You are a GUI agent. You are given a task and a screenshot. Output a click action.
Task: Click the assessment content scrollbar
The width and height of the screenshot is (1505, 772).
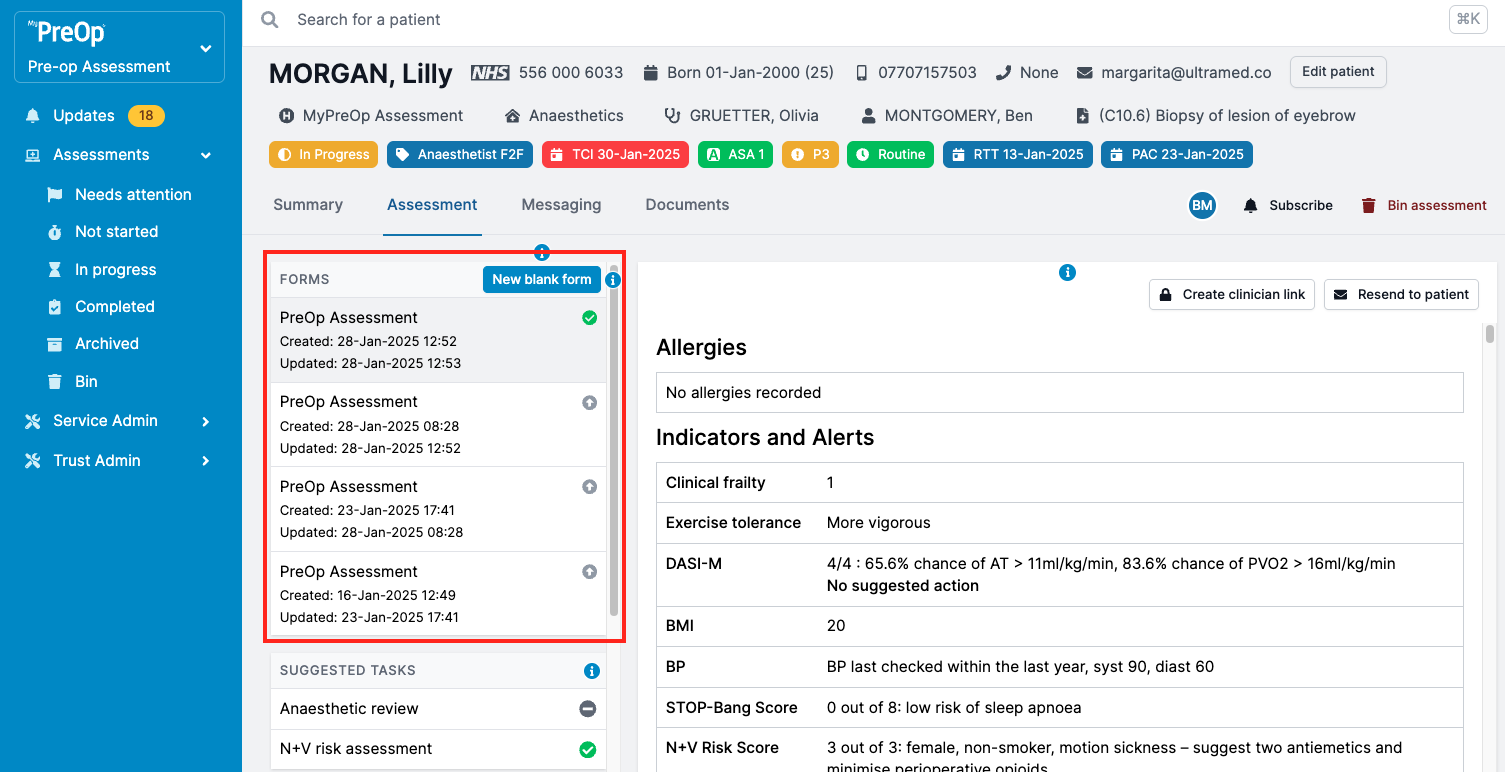click(1490, 335)
